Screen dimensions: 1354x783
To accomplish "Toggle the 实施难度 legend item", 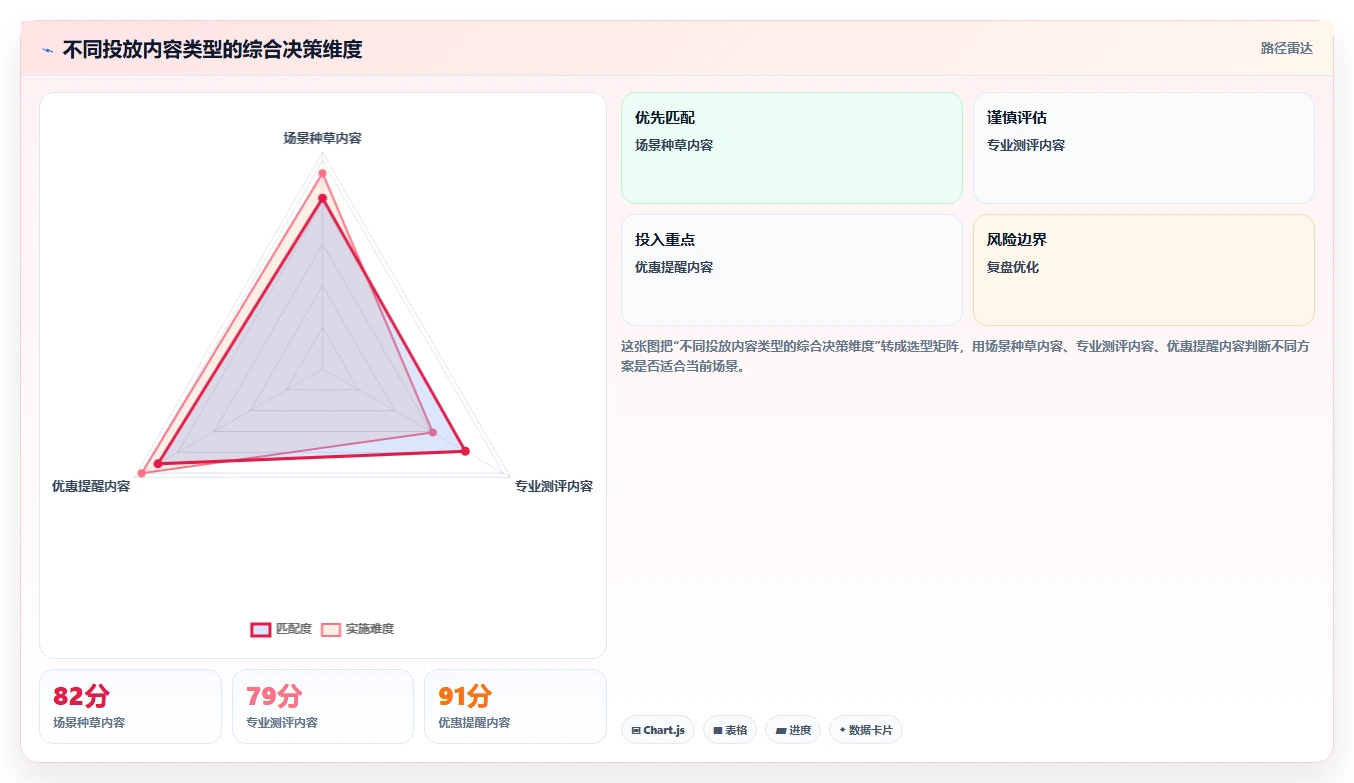I will pyautogui.click(x=358, y=629).
